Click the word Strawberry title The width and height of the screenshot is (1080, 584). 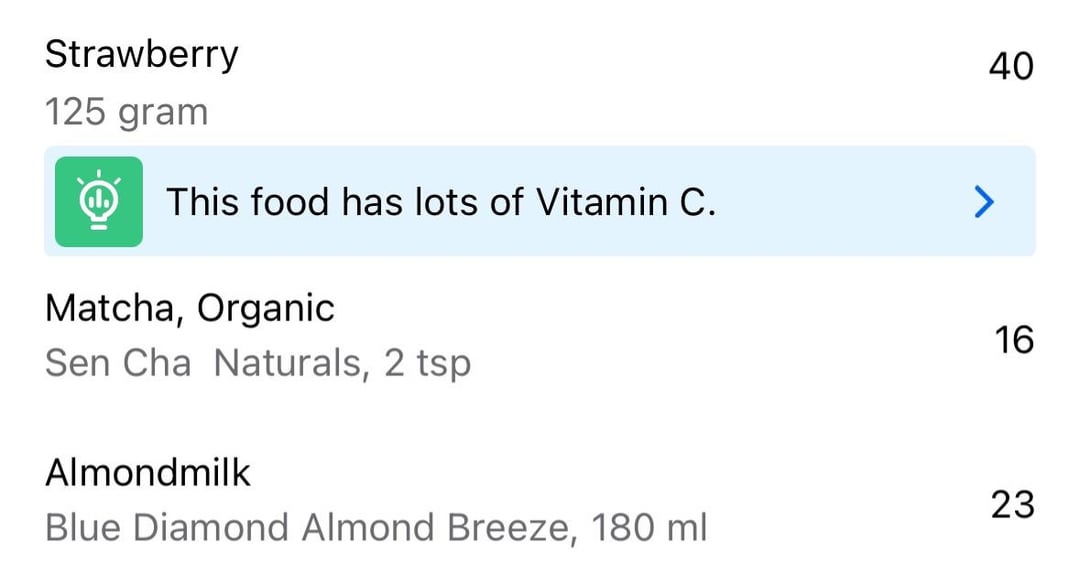(142, 55)
